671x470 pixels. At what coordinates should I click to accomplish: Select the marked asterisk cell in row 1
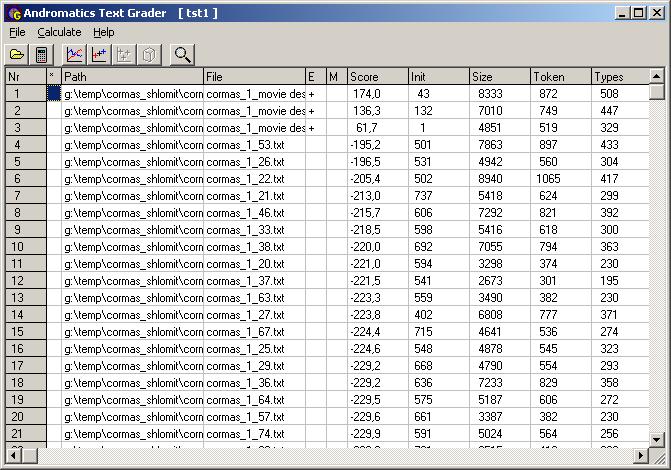click(54, 93)
